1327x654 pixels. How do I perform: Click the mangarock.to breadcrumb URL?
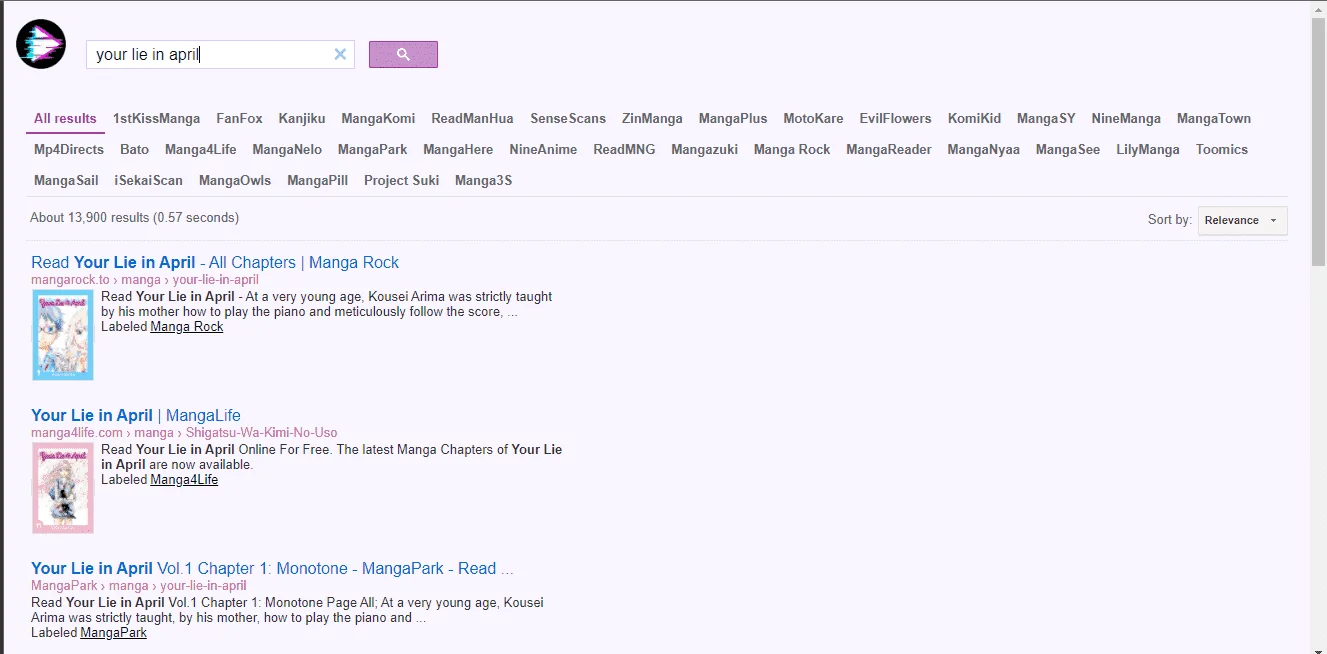(x=145, y=280)
